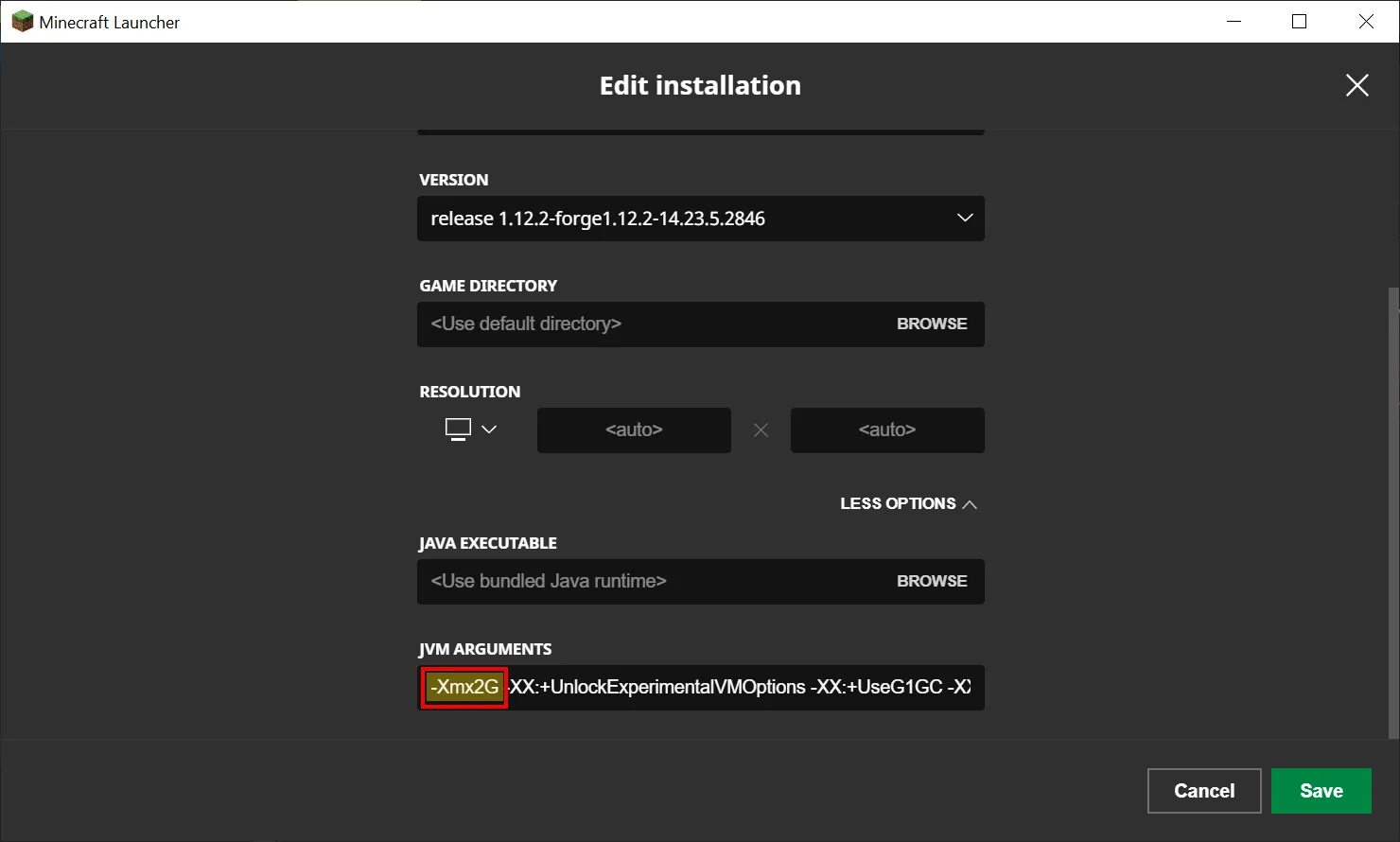1400x842 pixels.
Task: Click the Edit installation heading
Action: tap(700, 85)
